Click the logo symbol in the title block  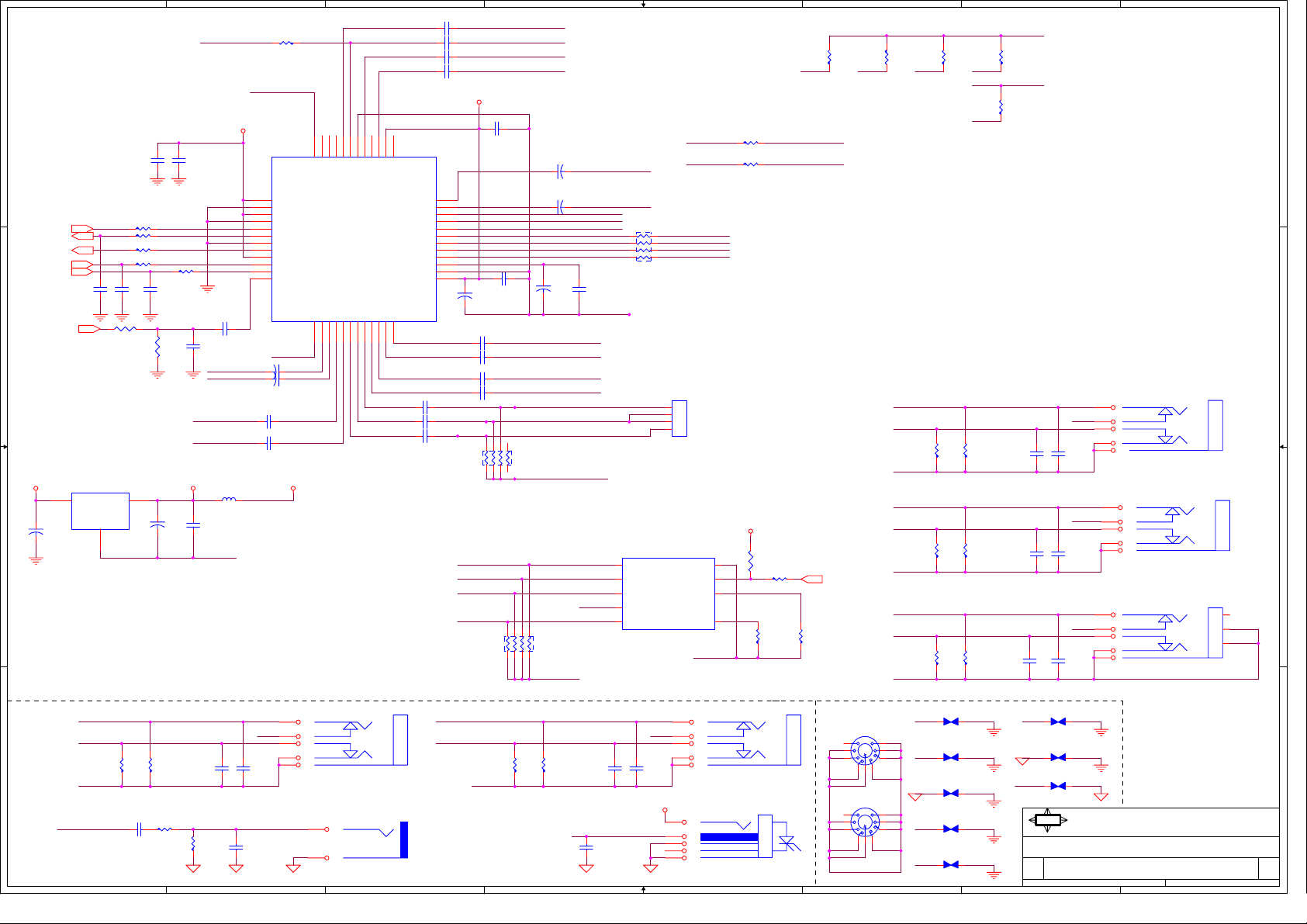point(1048,820)
